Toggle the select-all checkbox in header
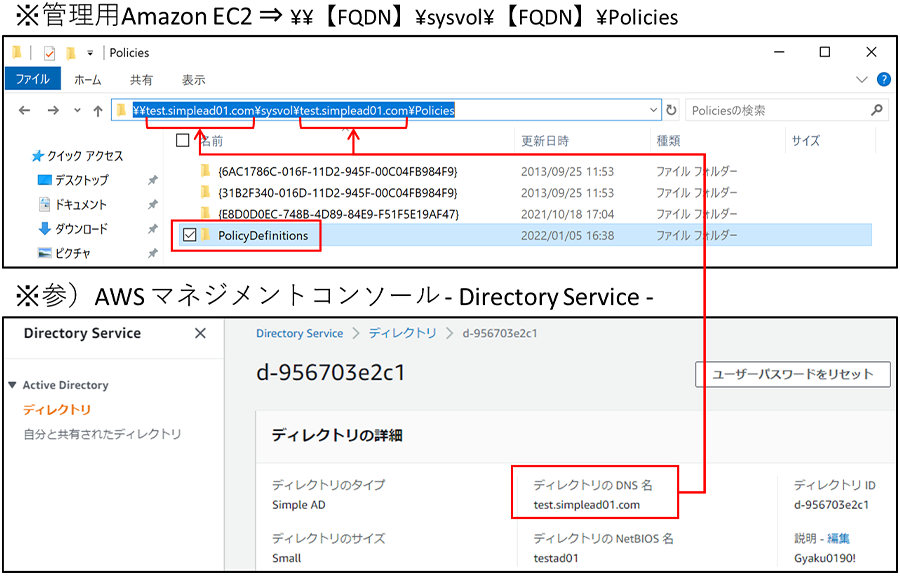 click(183, 140)
